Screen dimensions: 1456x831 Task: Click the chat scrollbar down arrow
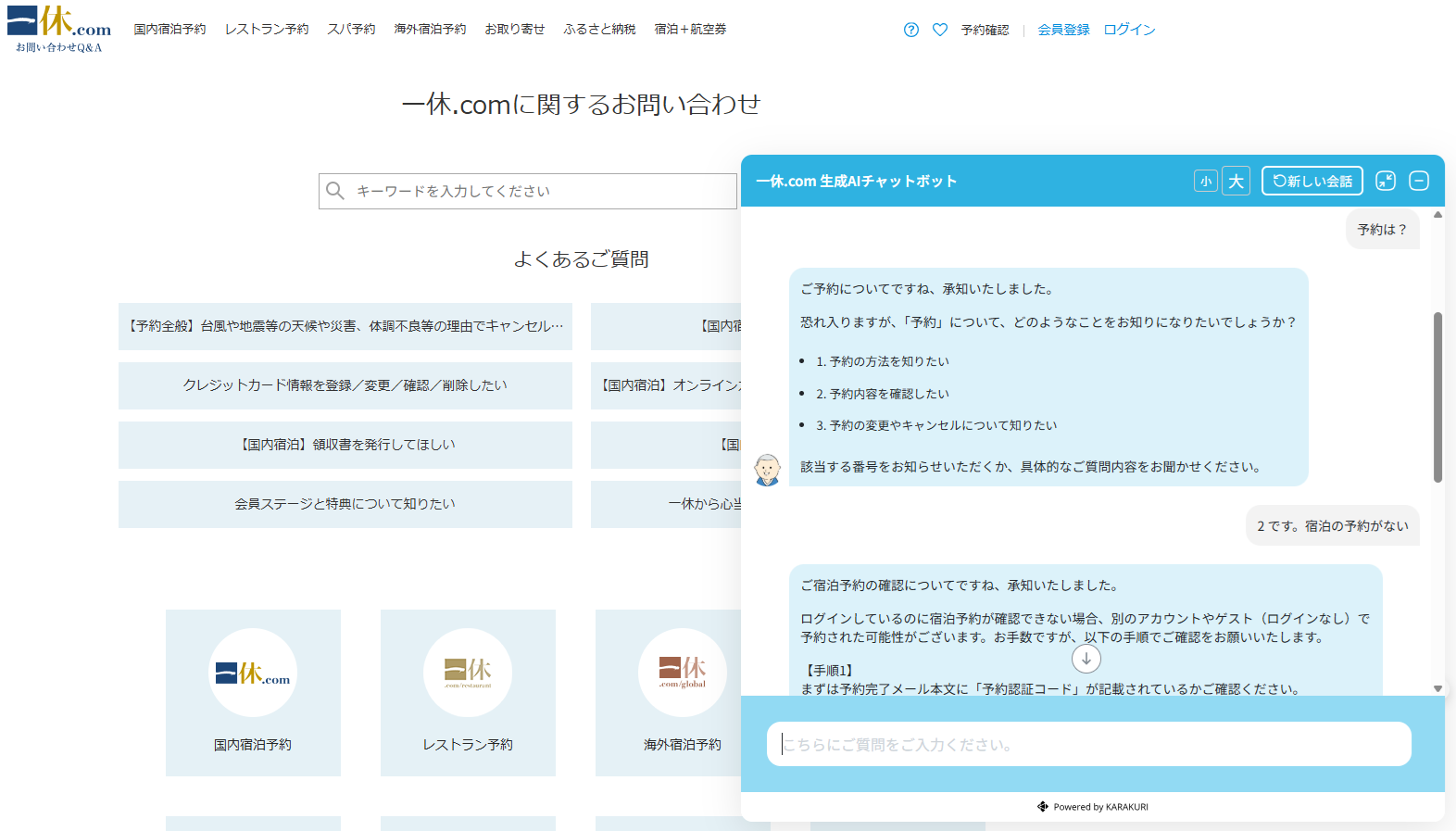point(1437,688)
